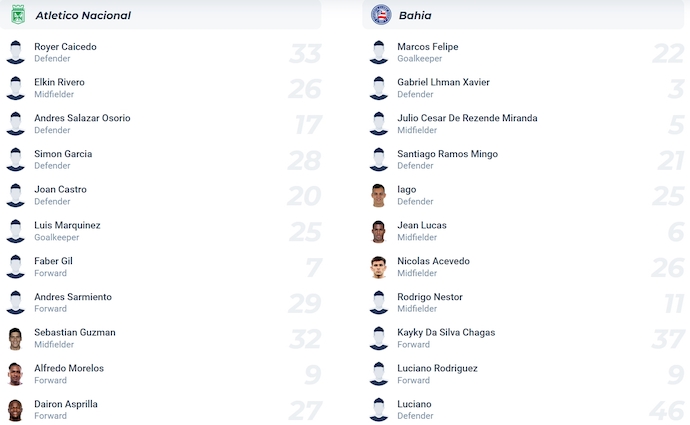Viewport: 690px width, 425px height.
Task: Click Iago's player photo
Action: [378, 195]
